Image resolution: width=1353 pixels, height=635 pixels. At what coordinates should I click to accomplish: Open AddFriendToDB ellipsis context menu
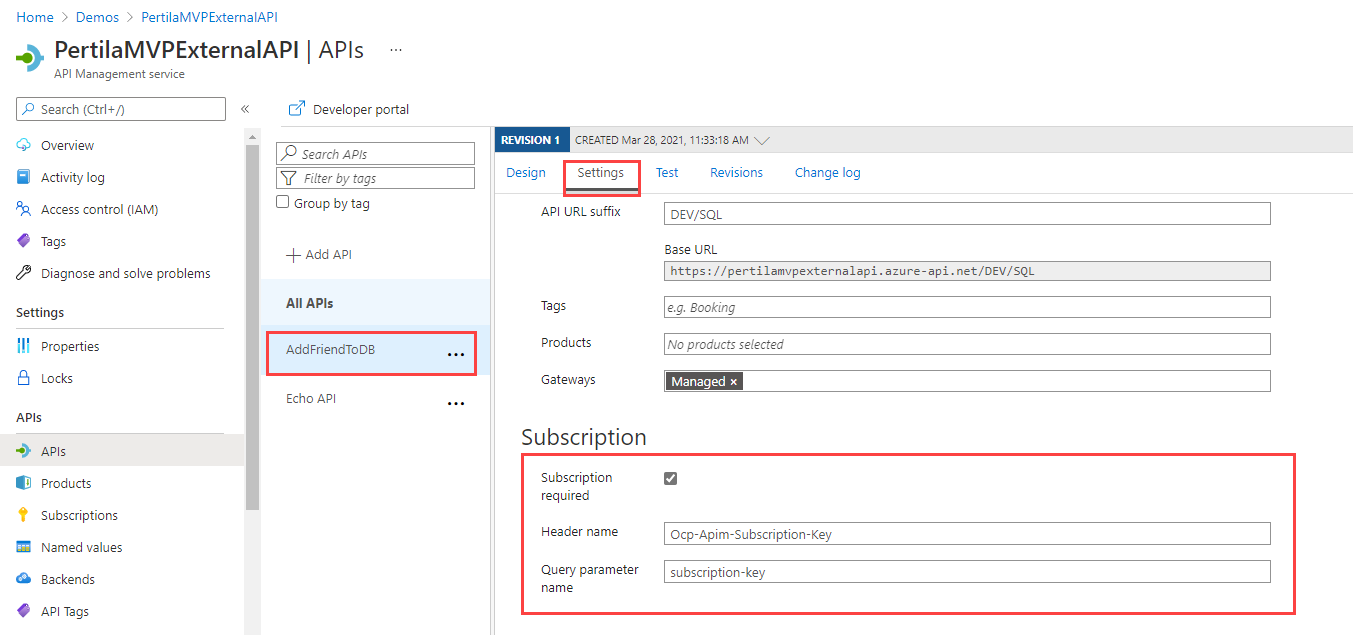[x=456, y=355]
